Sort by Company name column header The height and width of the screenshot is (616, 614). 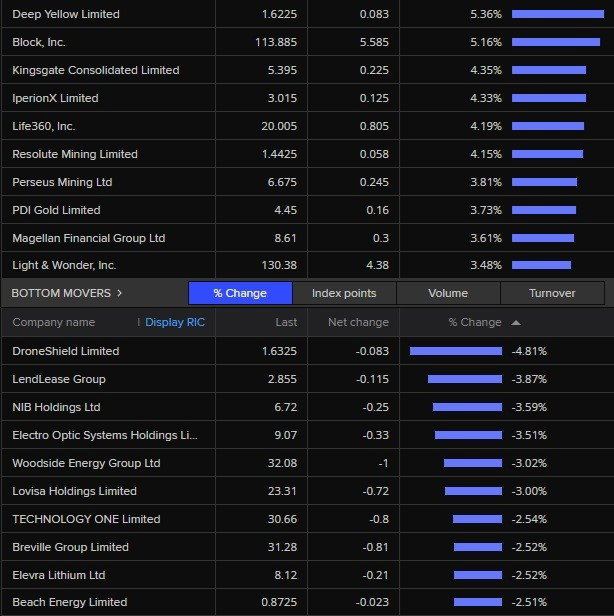tap(53, 322)
